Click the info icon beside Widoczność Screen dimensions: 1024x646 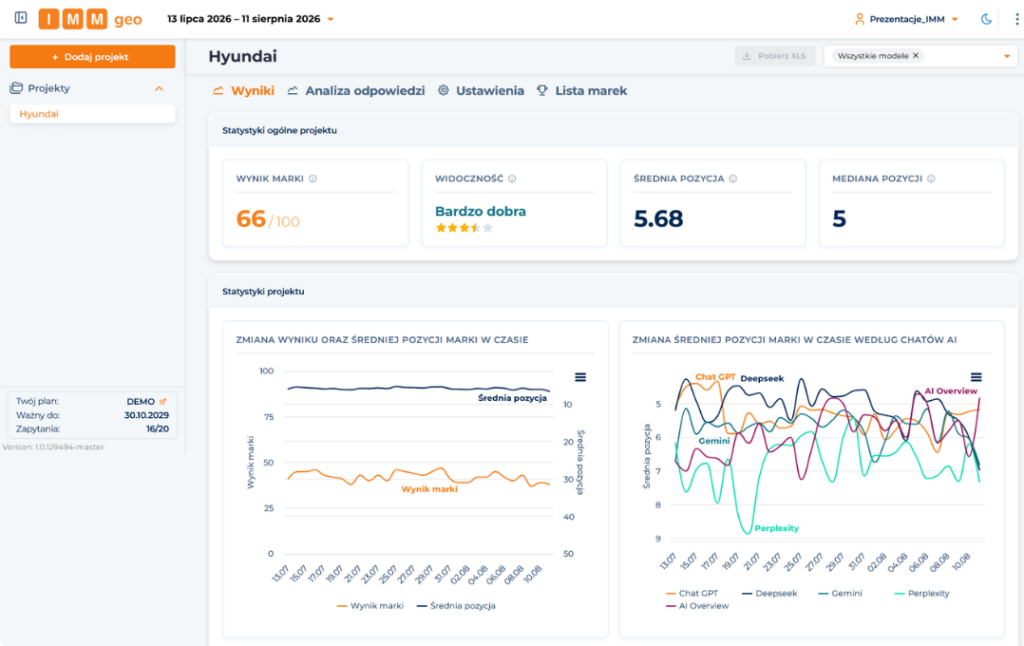point(512,179)
